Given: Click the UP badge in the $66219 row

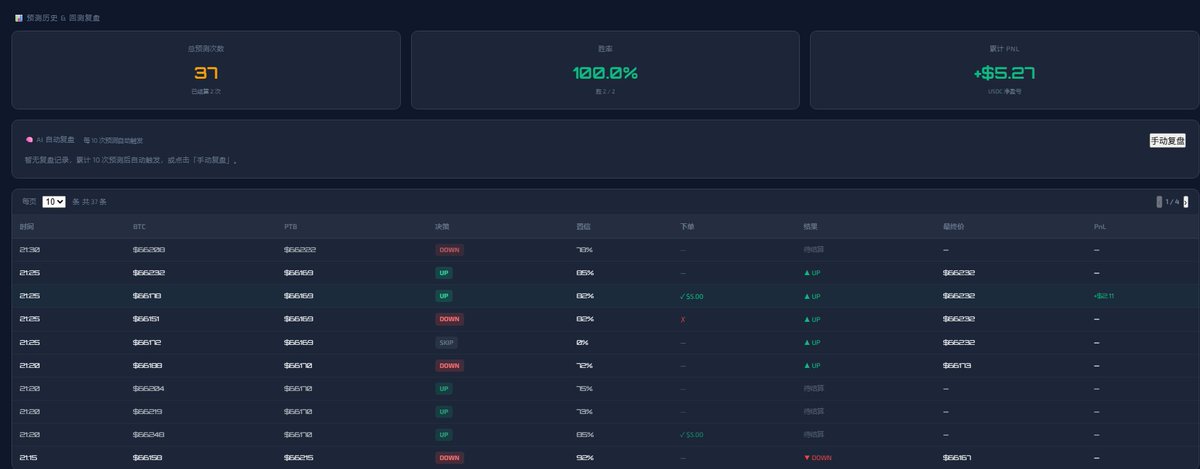Looking at the screenshot, I should 444,411.
